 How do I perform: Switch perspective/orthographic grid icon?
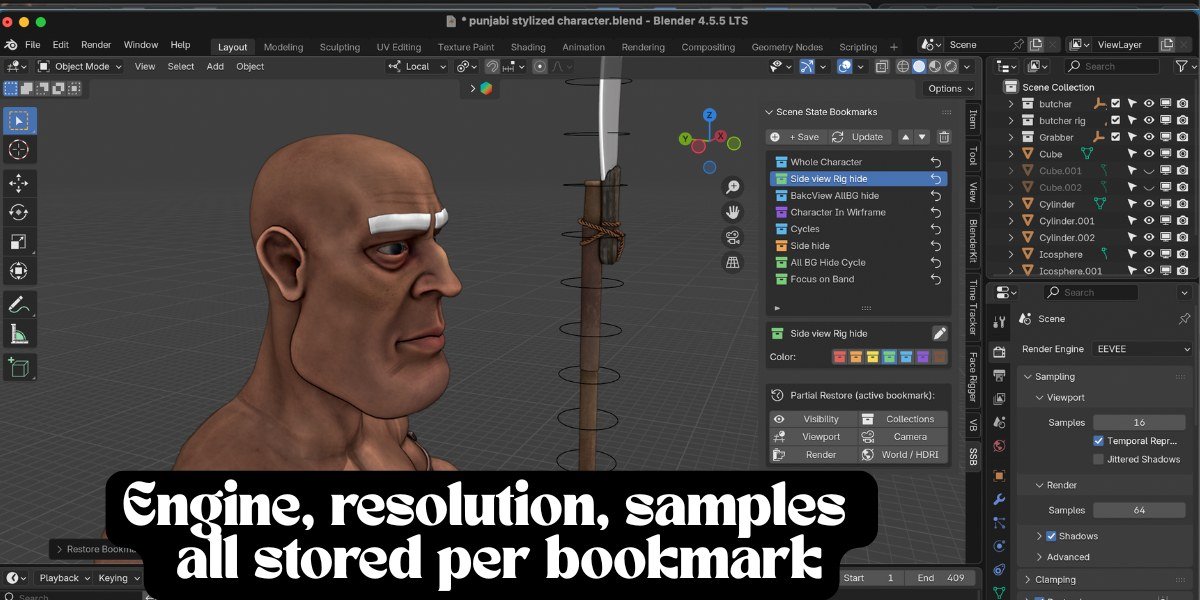point(733,262)
